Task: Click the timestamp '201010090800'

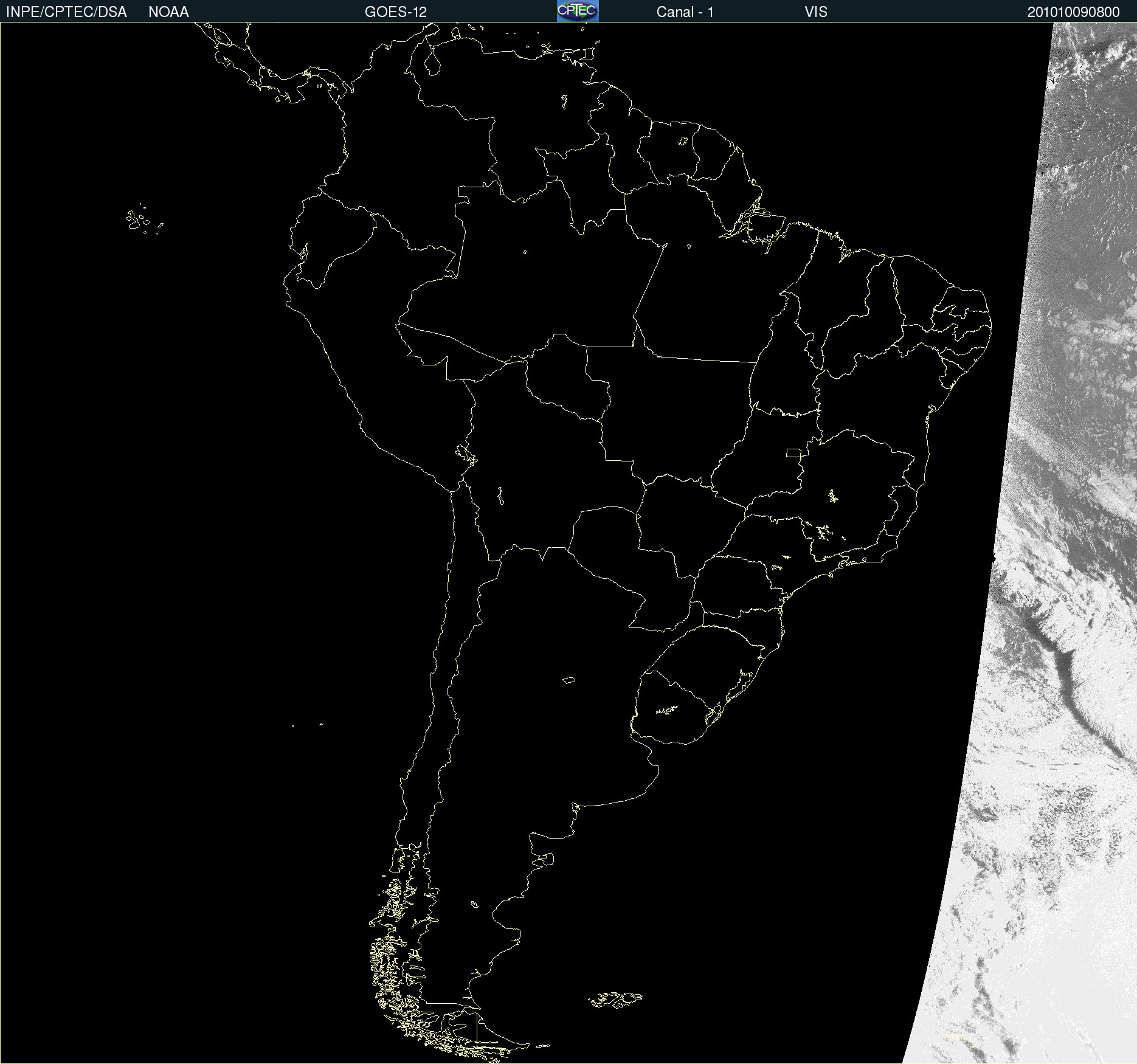Action: point(1073,12)
